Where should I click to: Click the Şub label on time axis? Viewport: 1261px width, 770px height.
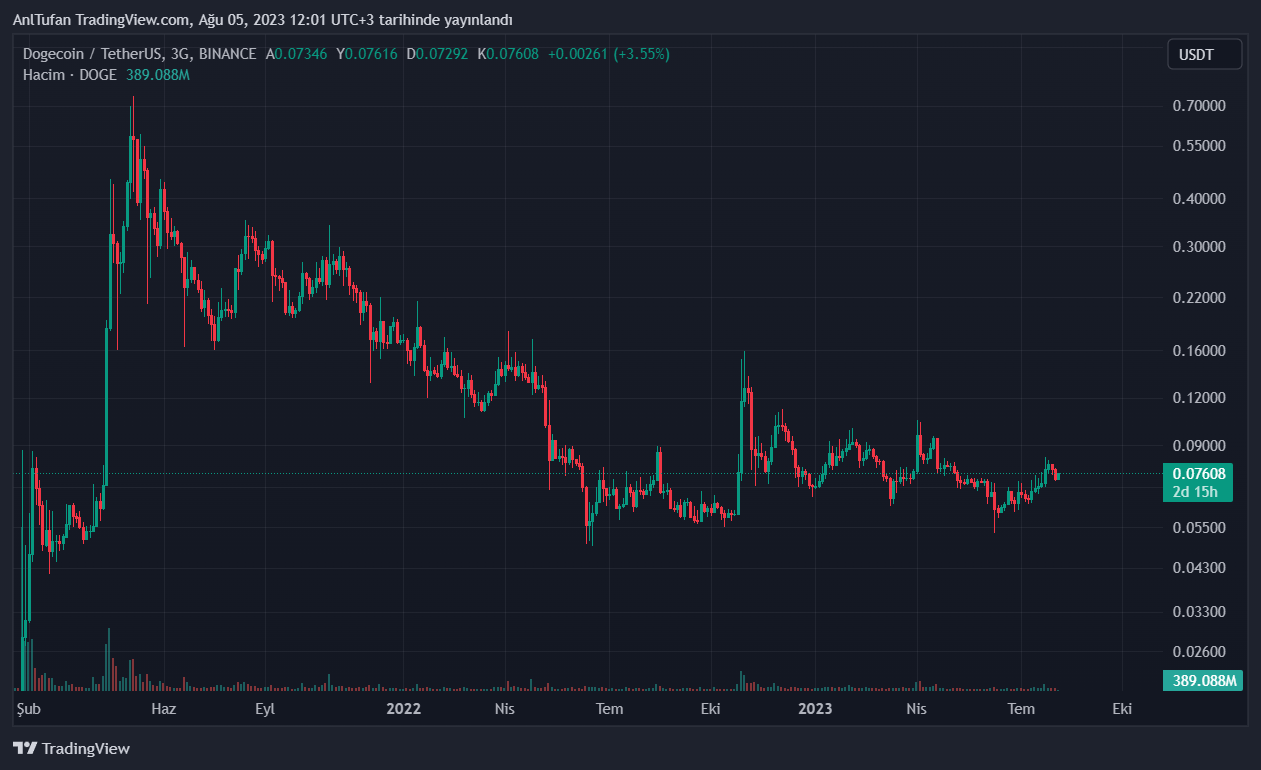28,709
